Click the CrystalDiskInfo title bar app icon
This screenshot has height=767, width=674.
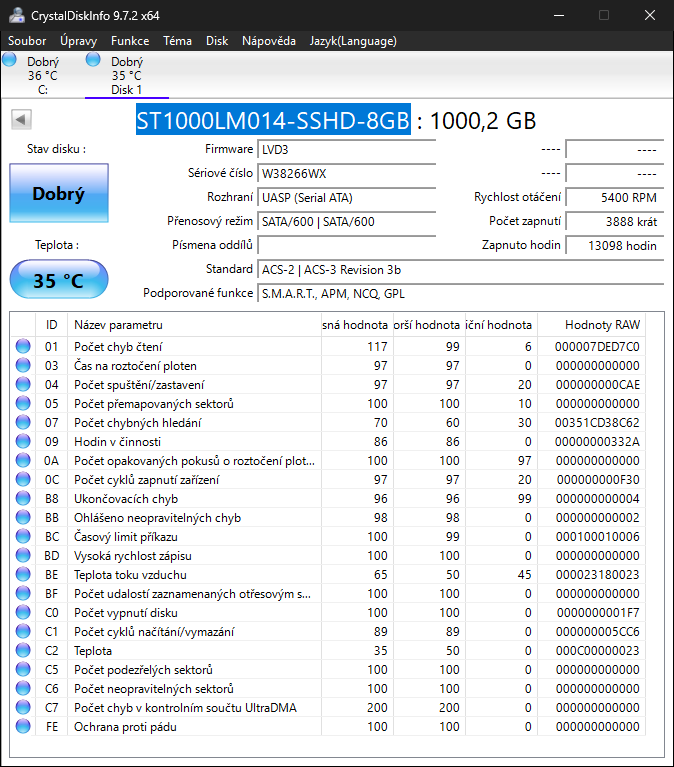[17, 15]
